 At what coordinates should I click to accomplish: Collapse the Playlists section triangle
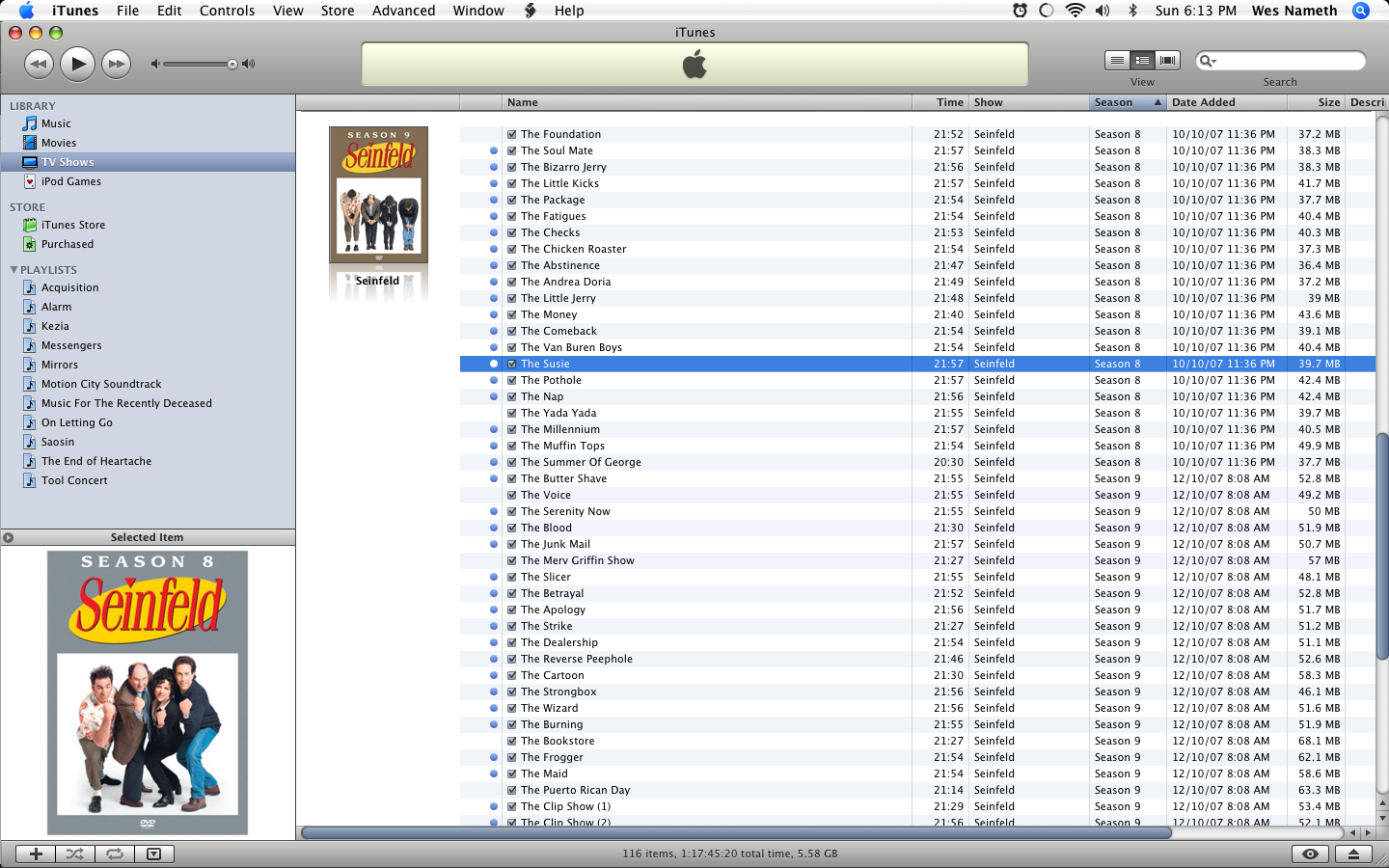click(x=14, y=270)
